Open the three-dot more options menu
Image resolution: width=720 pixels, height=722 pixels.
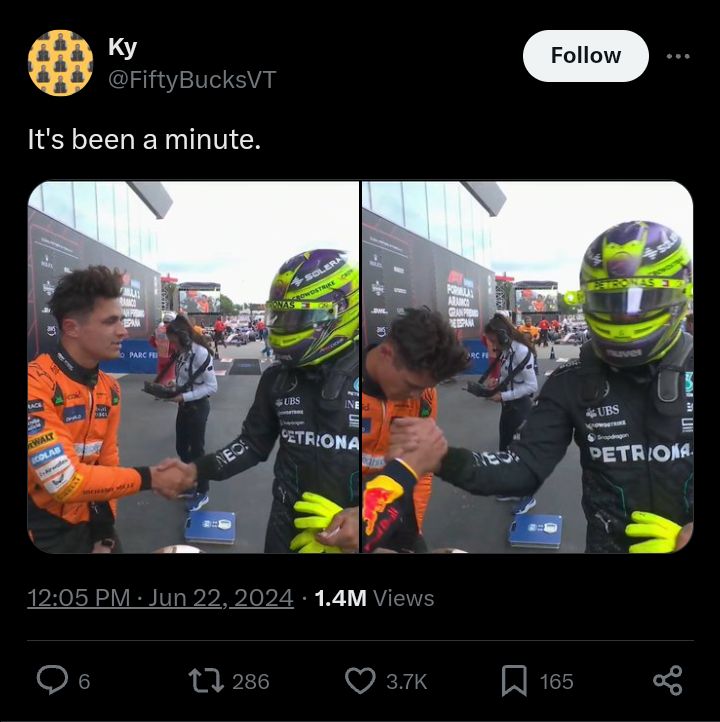pyautogui.click(x=678, y=56)
